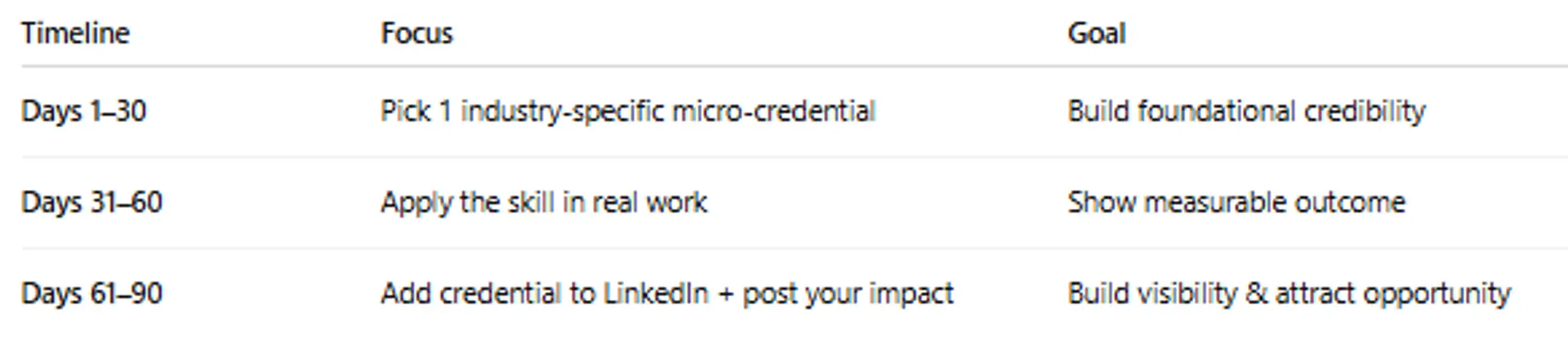Viewport: 1568px width, 354px height.
Task: Click the 'Show measurable outcome' cell
Action: click(x=1236, y=202)
